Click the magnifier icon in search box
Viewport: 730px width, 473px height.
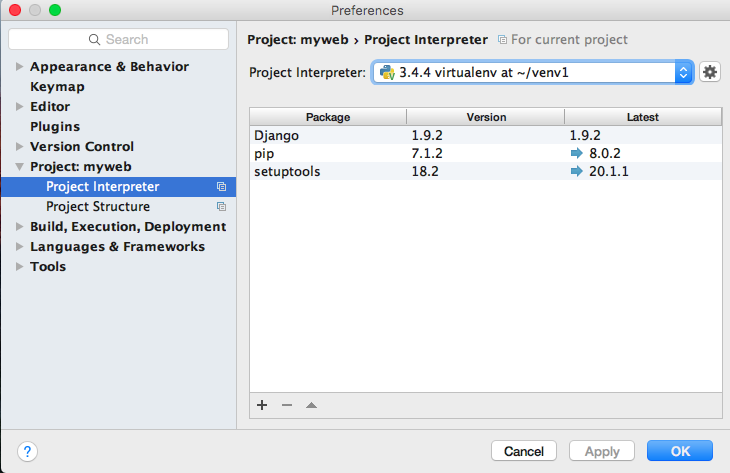pyautogui.click(x=94, y=40)
